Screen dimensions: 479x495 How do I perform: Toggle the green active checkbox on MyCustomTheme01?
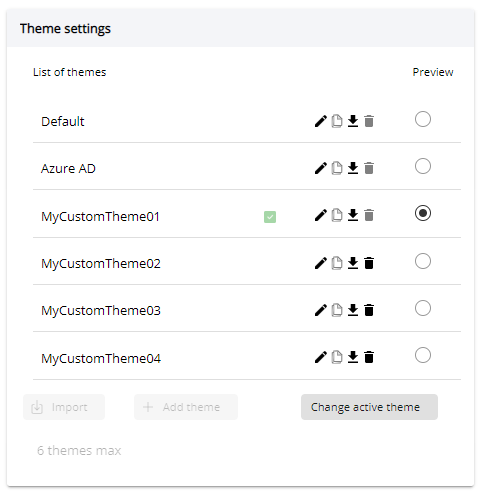point(270,217)
